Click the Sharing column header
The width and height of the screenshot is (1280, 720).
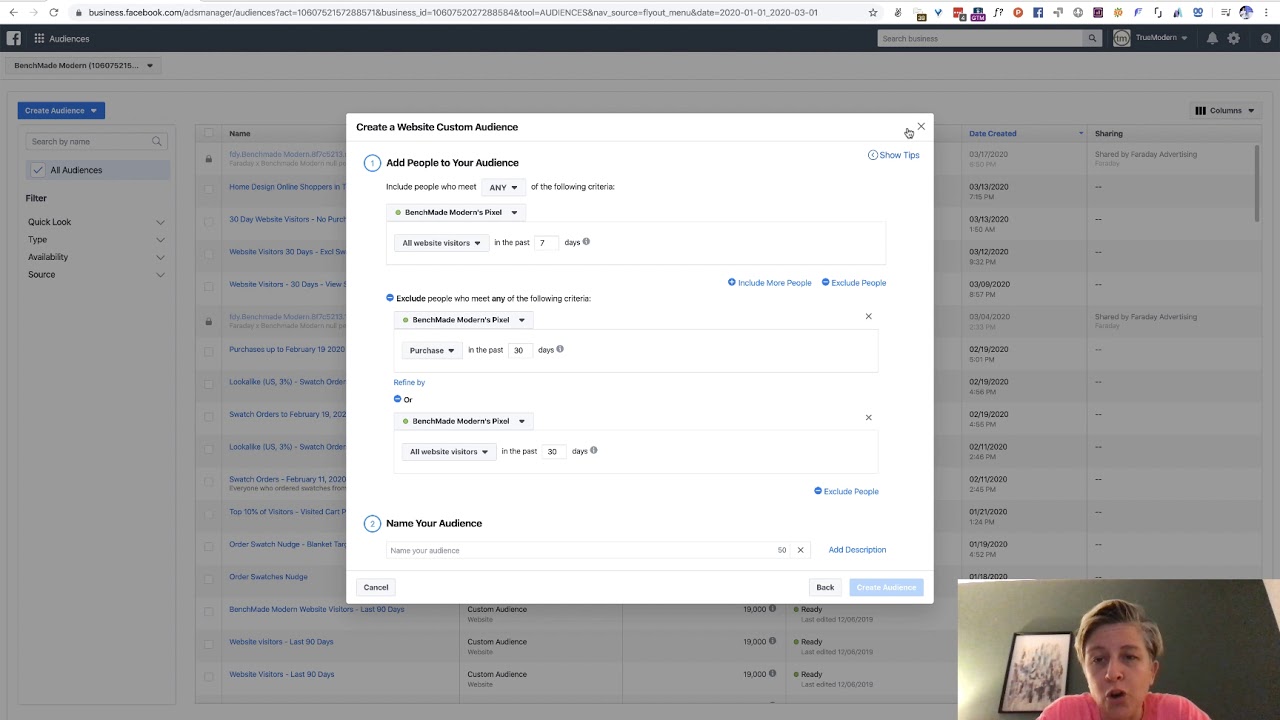pyautogui.click(x=1108, y=133)
